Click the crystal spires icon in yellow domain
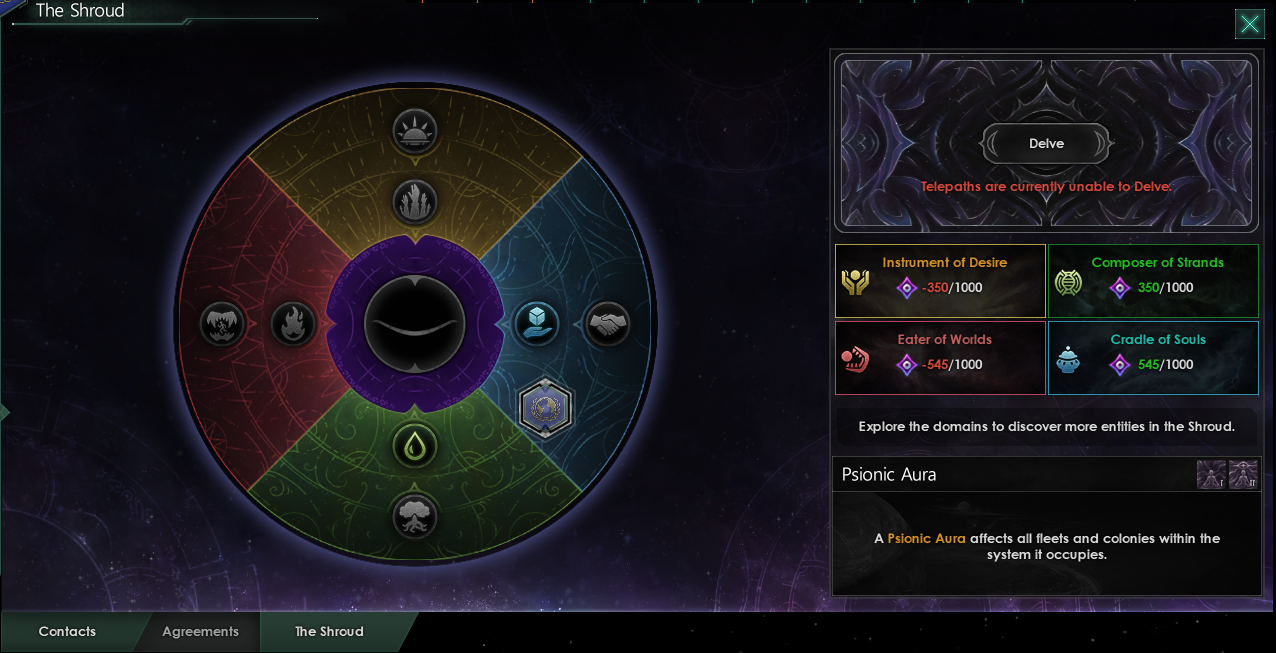The image size is (1276, 653). 414,202
